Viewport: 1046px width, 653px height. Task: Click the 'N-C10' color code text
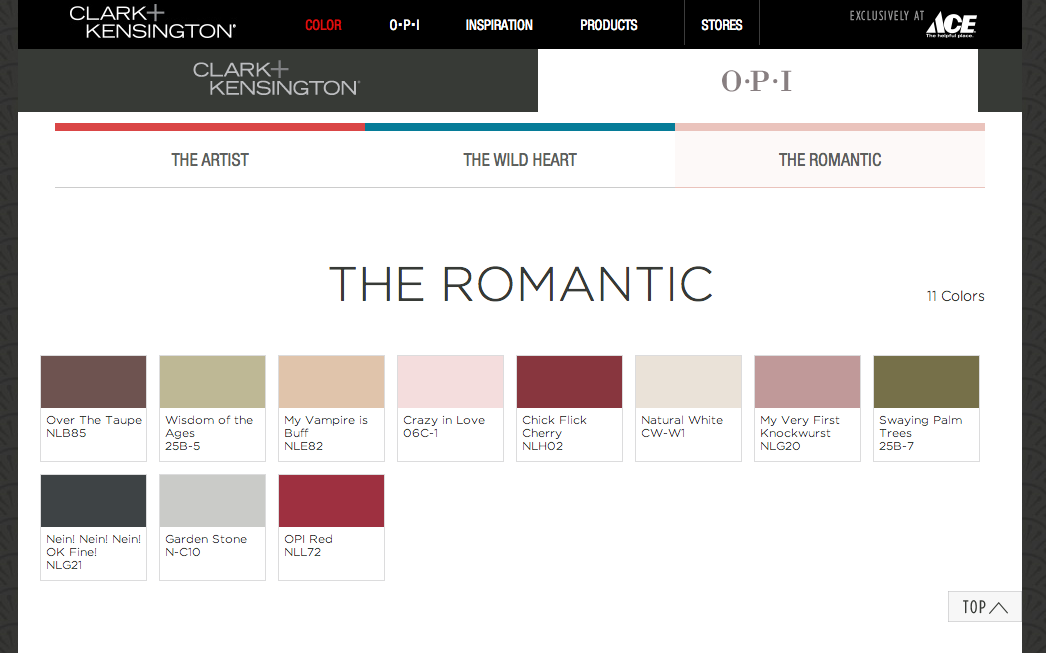183,552
